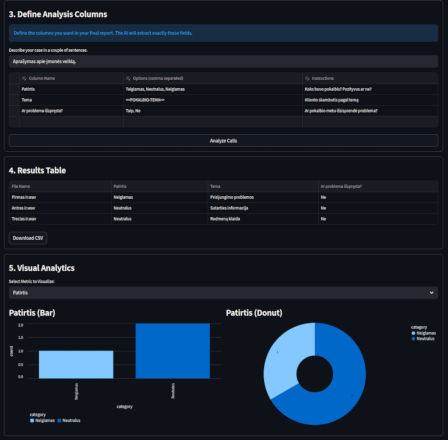Select the 'Prisijungimo problemos' topic cell
The image size is (448, 440).
(x=263, y=197)
